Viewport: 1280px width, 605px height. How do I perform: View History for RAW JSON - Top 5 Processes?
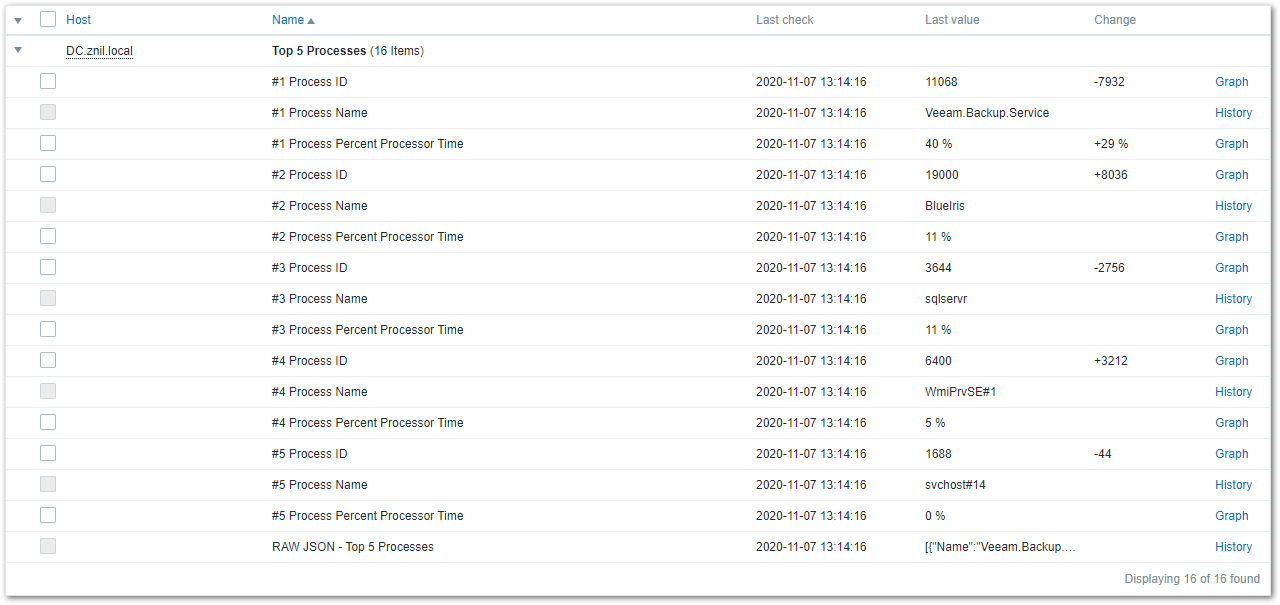click(x=1233, y=547)
